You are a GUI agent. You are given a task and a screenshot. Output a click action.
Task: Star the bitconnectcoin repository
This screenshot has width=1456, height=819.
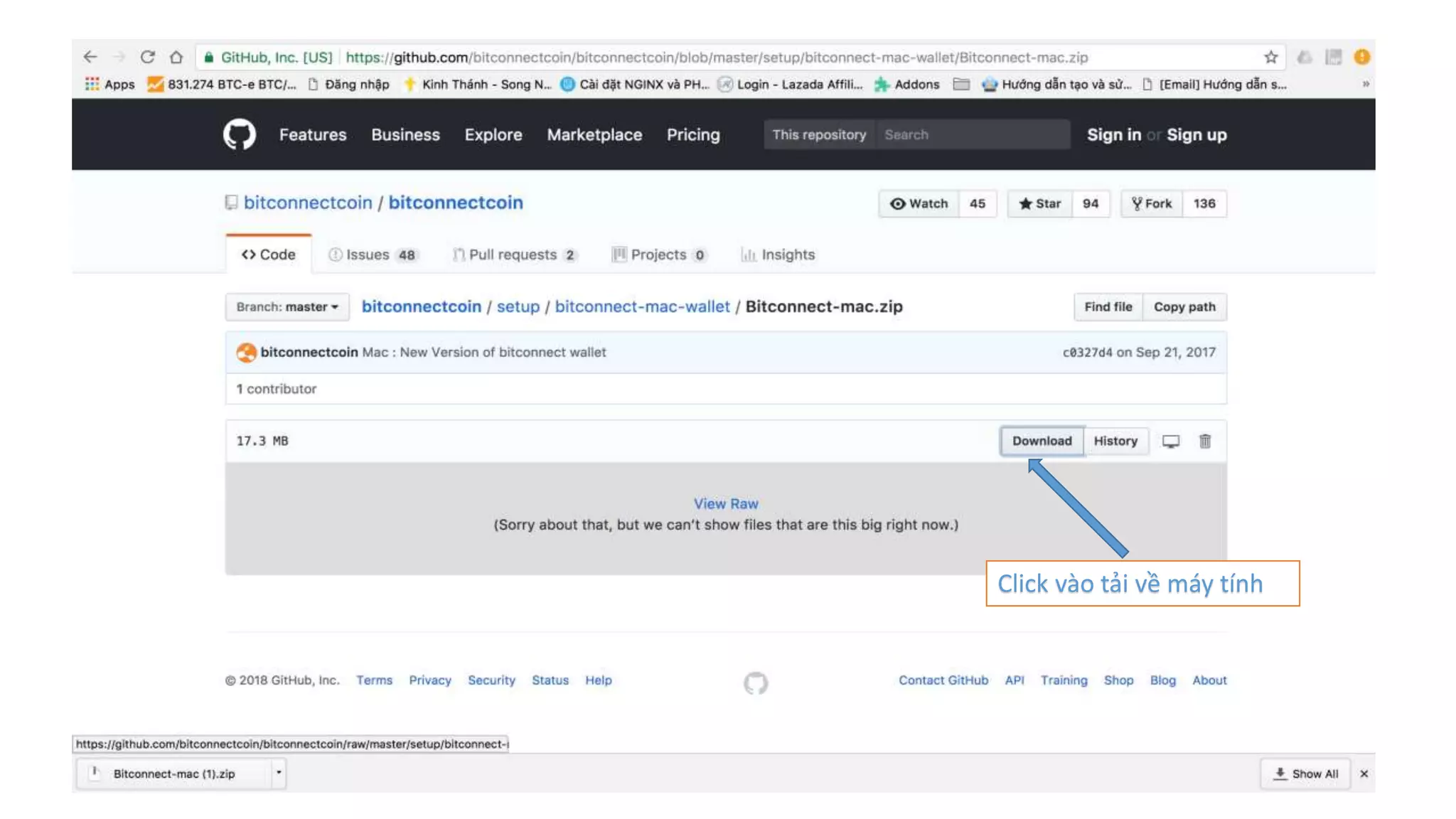tap(1039, 204)
